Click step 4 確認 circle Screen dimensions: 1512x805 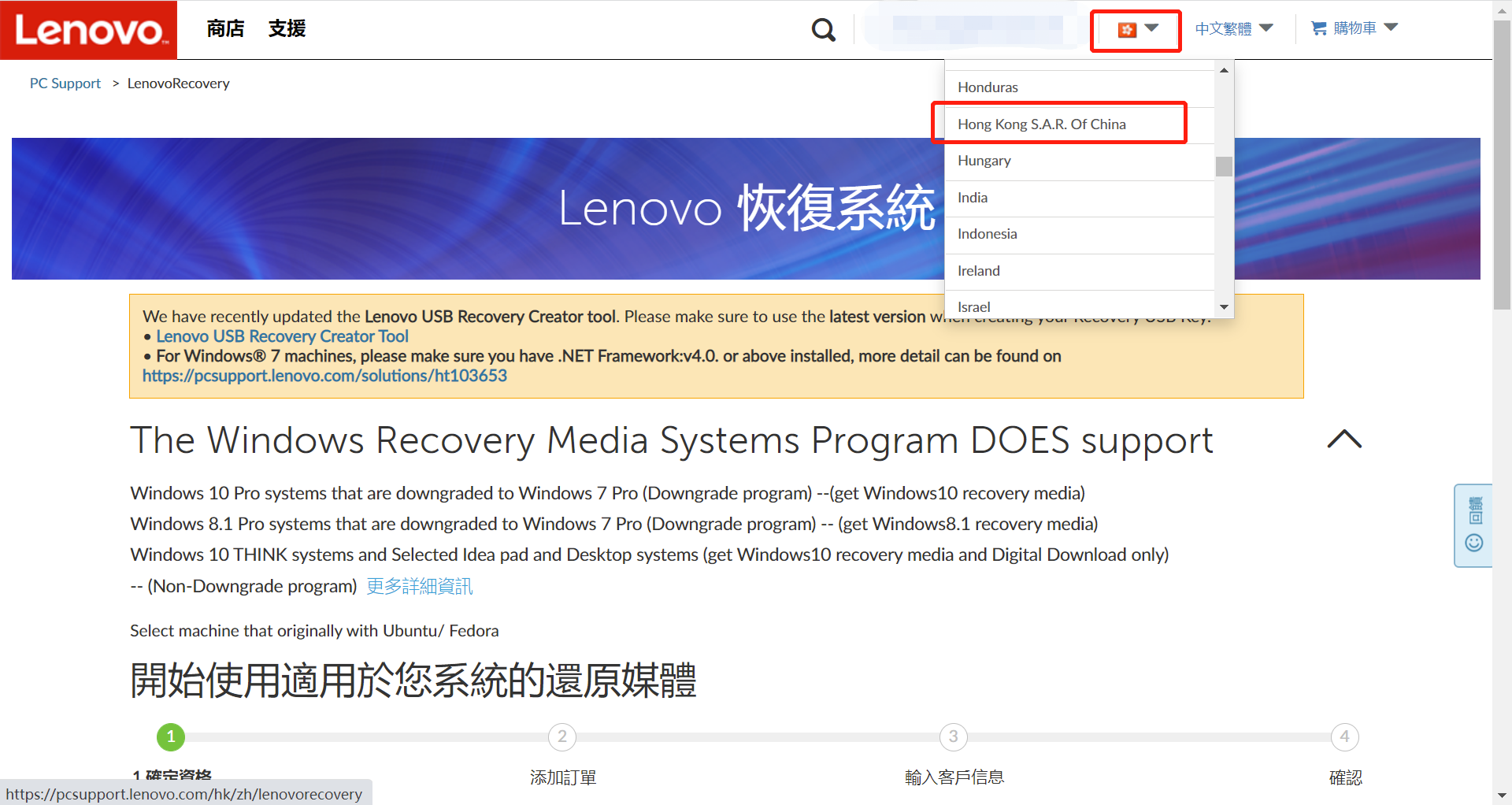point(1345,737)
